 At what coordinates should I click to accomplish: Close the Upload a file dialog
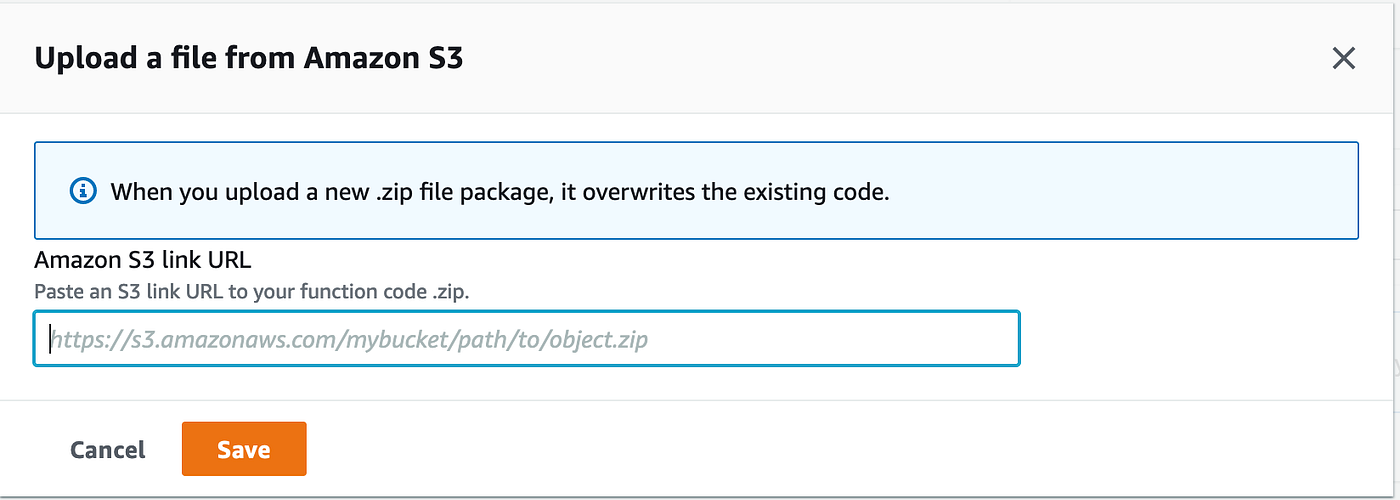pos(1343,58)
